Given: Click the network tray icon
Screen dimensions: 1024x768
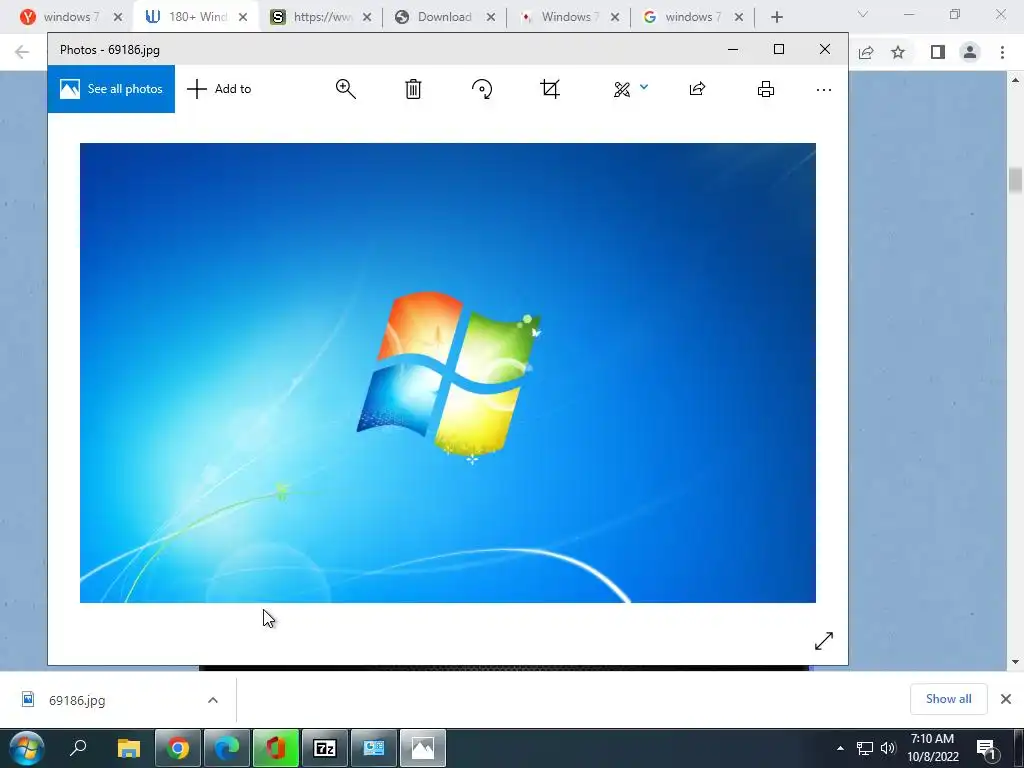Looking at the screenshot, I should tap(865, 748).
